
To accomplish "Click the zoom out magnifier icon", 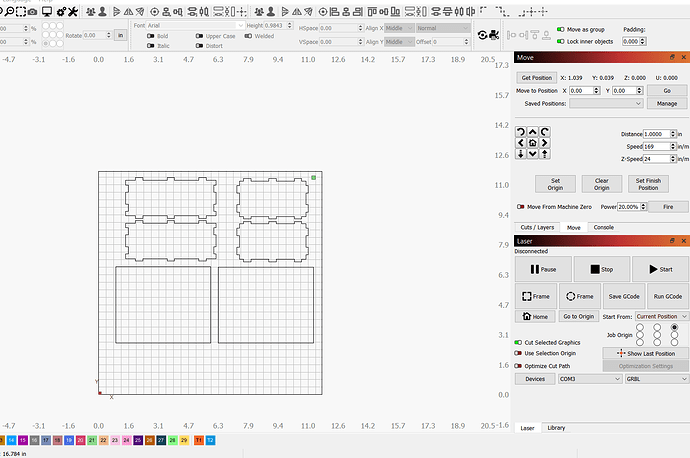I will 9,11.
